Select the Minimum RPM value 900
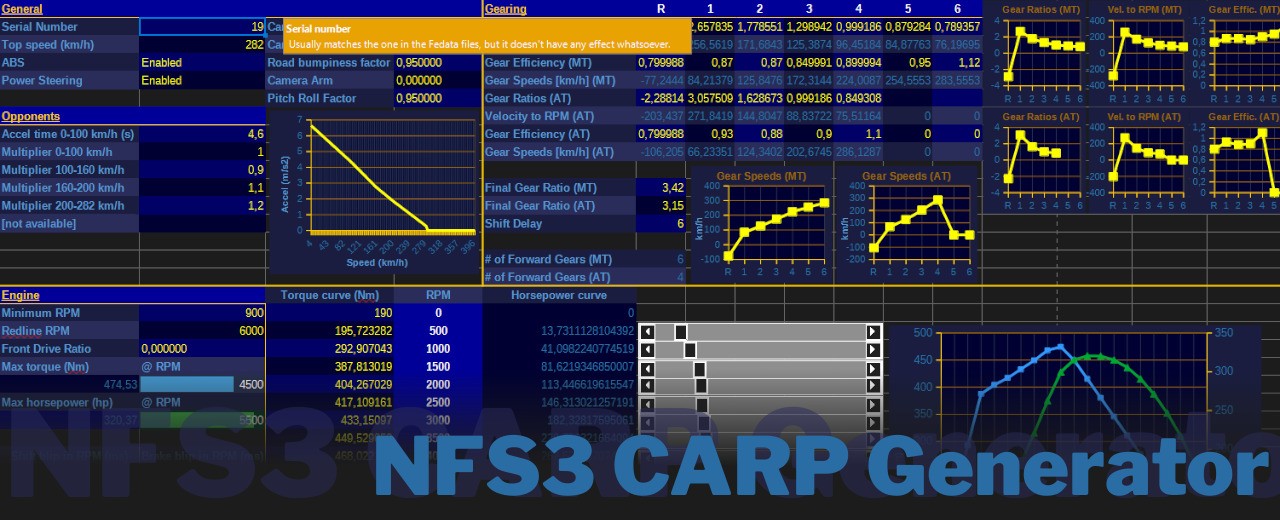 202,313
